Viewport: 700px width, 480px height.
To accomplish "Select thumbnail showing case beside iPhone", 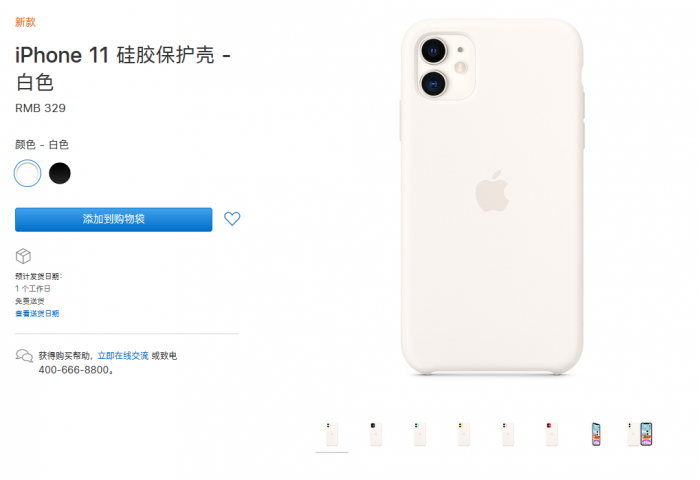I will coord(640,434).
